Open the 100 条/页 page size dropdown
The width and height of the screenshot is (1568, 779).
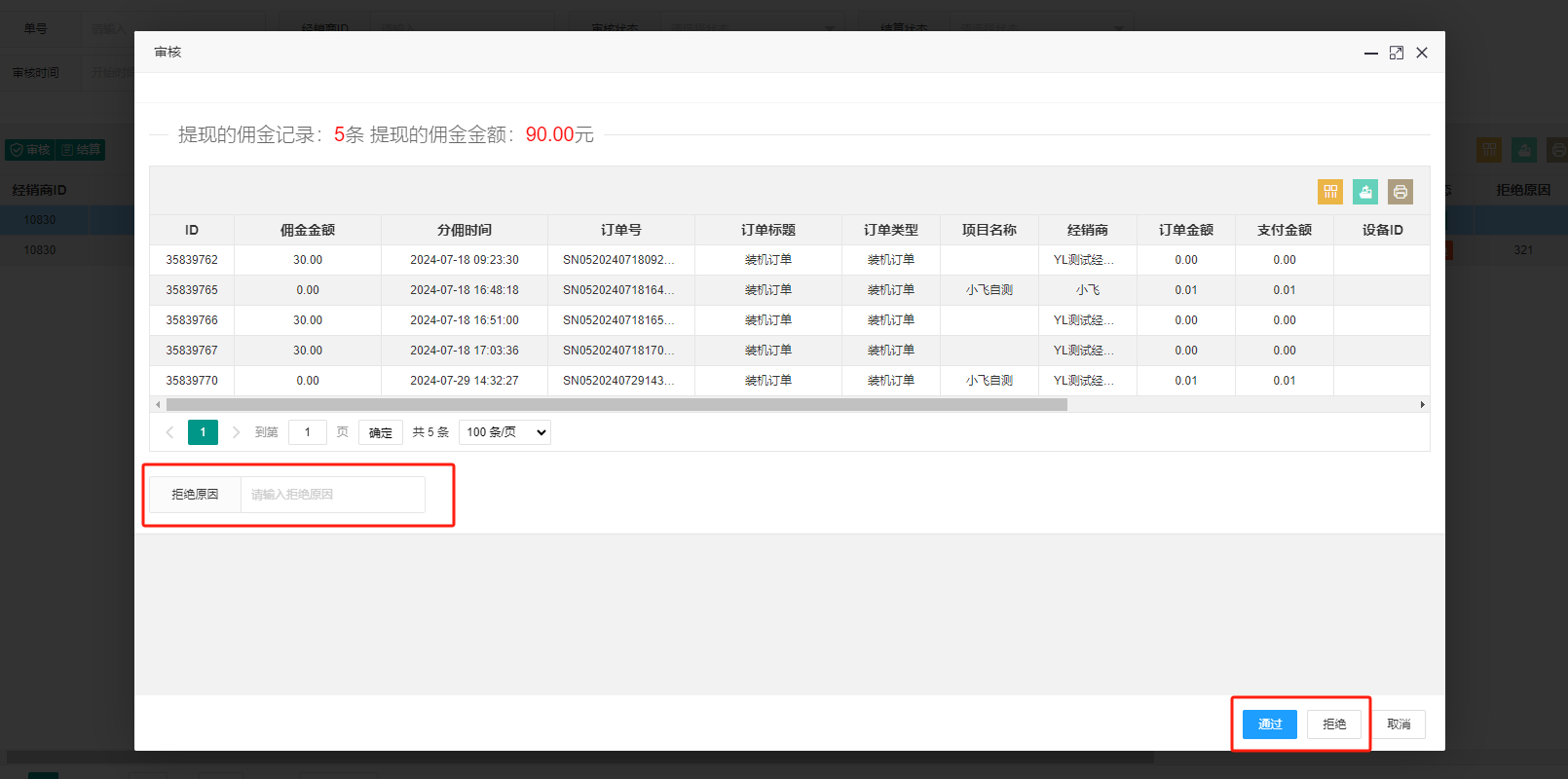[x=504, y=432]
